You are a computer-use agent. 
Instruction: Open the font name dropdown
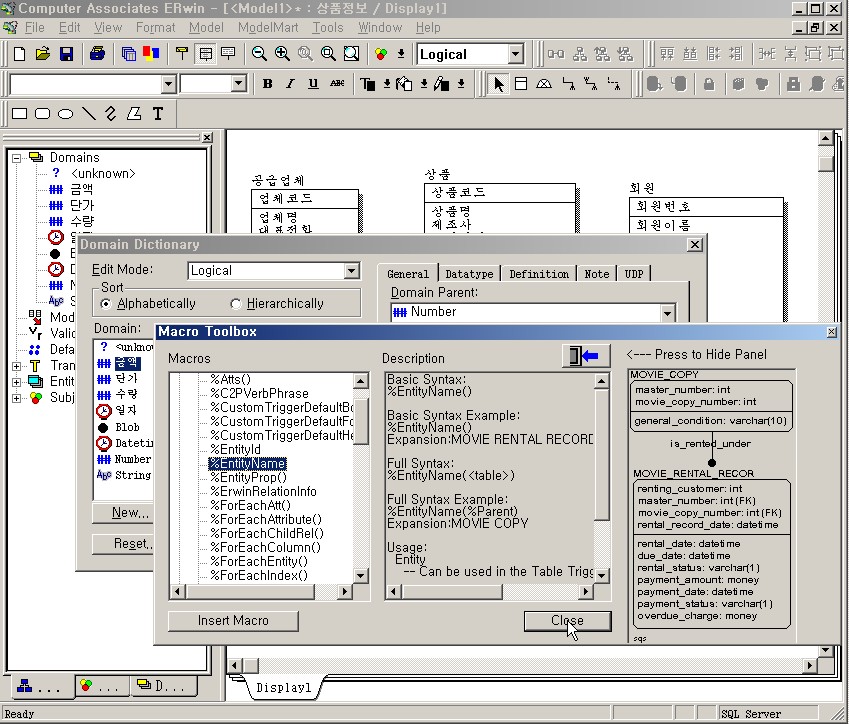(168, 84)
